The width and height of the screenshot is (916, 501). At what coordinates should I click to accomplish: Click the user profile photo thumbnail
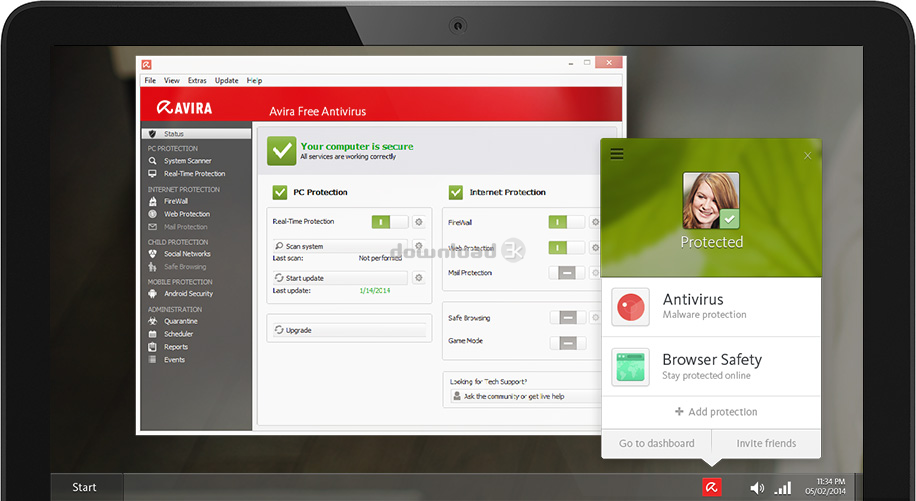[x=710, y=201]
